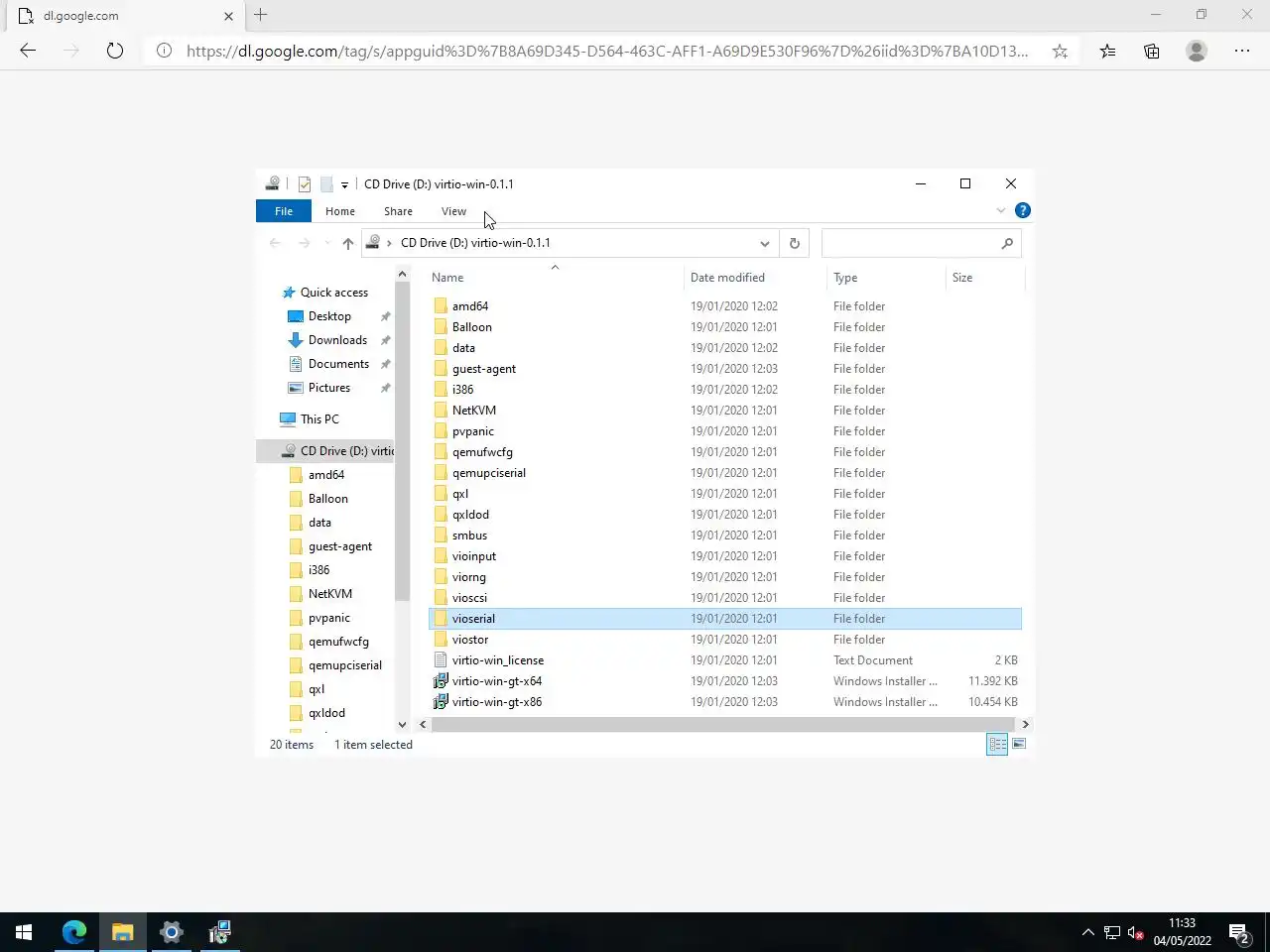Expand the ribbon with the chevron
Viewport: 1270px width, 952px height.
(1000, 210)
